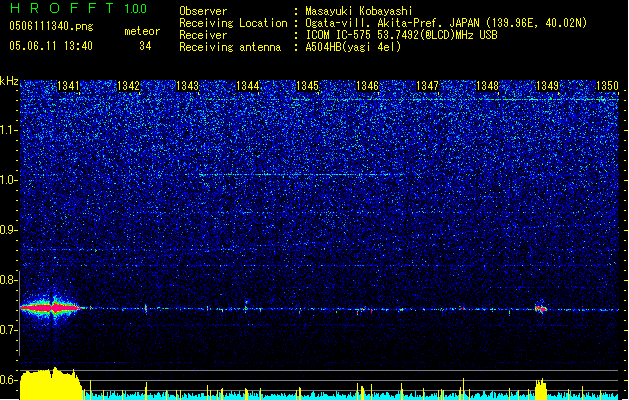Click observer name Masayuki Kobayashi
Viewport: 629px width, 400px height.
(x=359, y=11)
